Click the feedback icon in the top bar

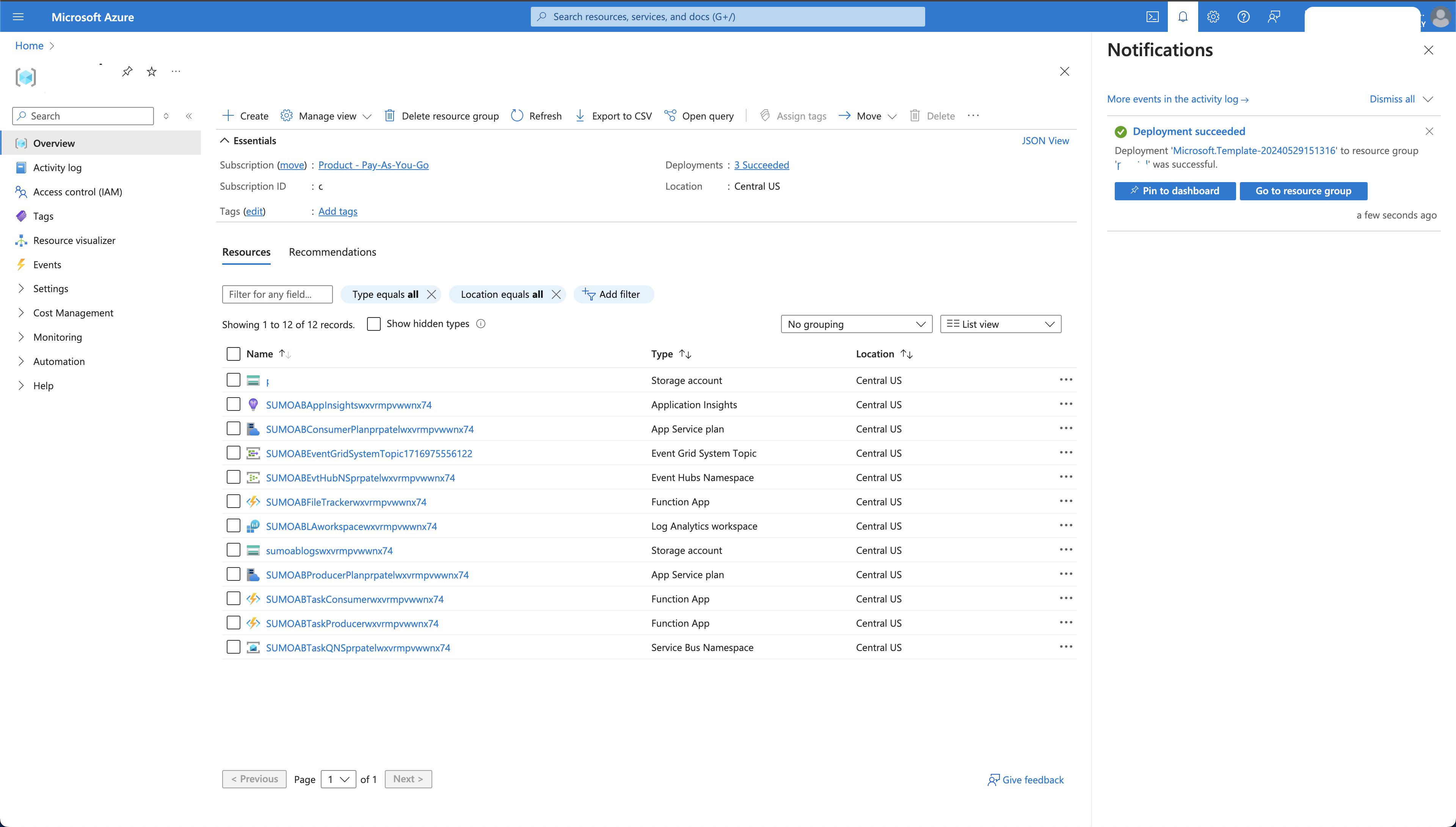[x=1274, y=16]
